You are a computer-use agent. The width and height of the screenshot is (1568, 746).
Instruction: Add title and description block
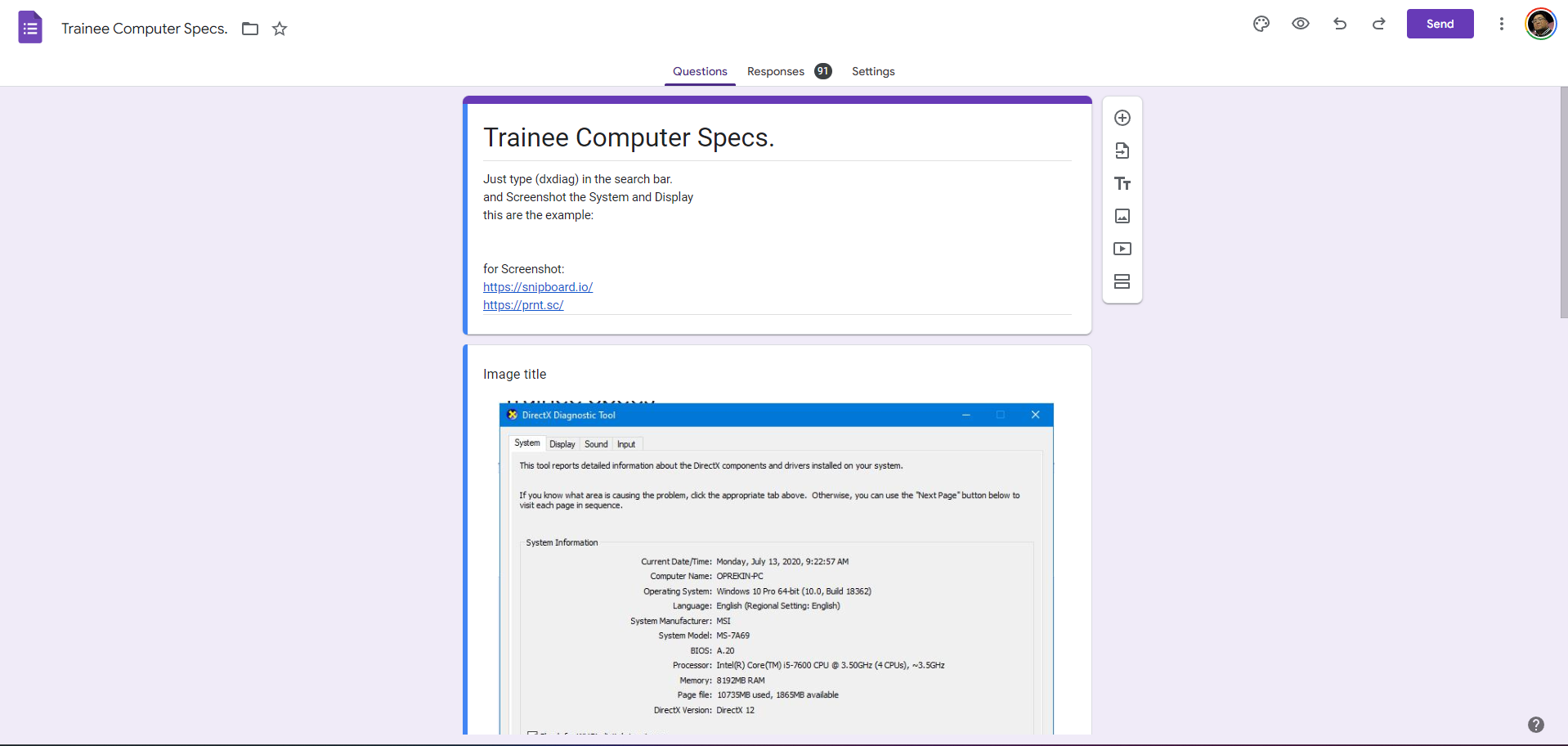[1122, 183]
